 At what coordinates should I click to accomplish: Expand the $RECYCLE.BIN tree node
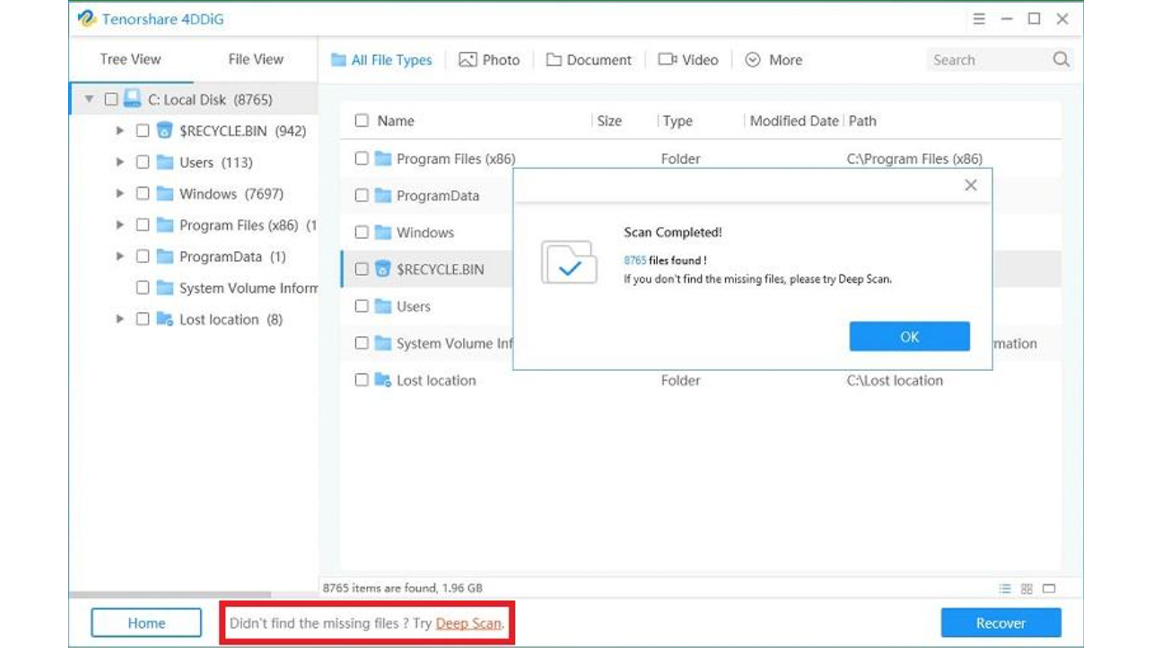tap(120, 130)
